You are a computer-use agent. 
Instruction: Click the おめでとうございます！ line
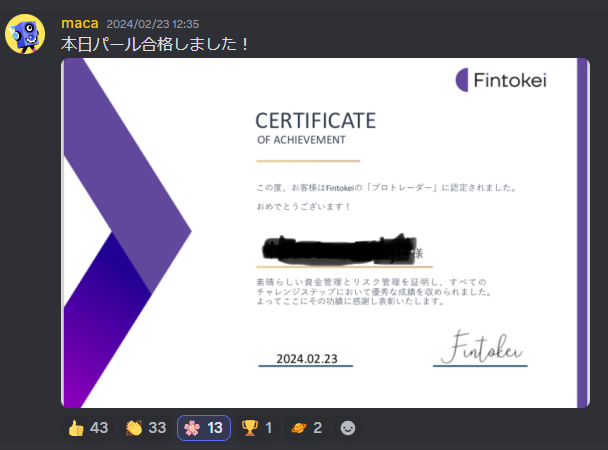303,207
